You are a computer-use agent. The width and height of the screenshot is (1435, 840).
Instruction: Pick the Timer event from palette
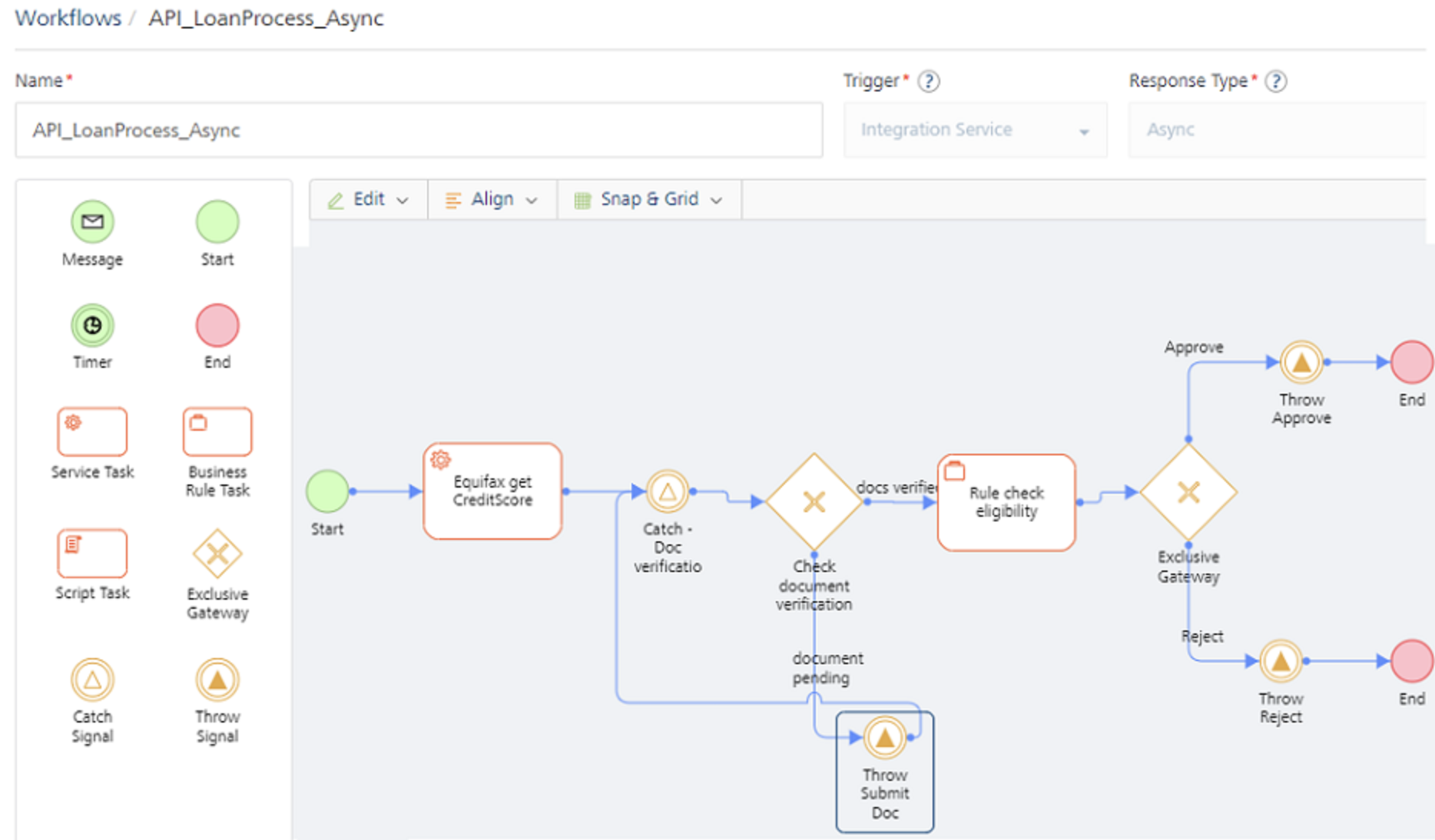[x=92, y=326]
